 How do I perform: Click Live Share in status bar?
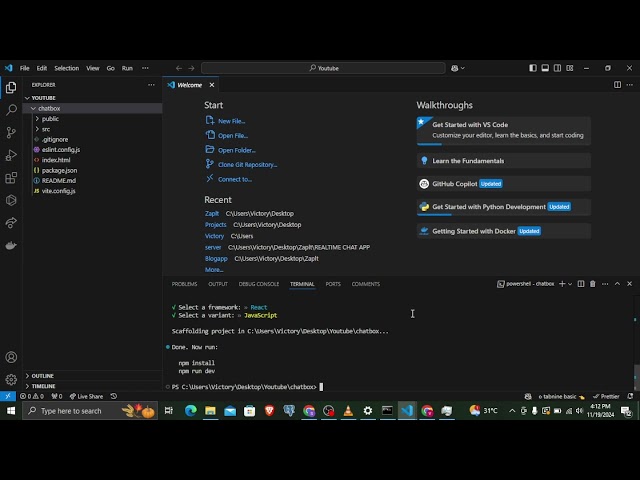tap(86, 396)
